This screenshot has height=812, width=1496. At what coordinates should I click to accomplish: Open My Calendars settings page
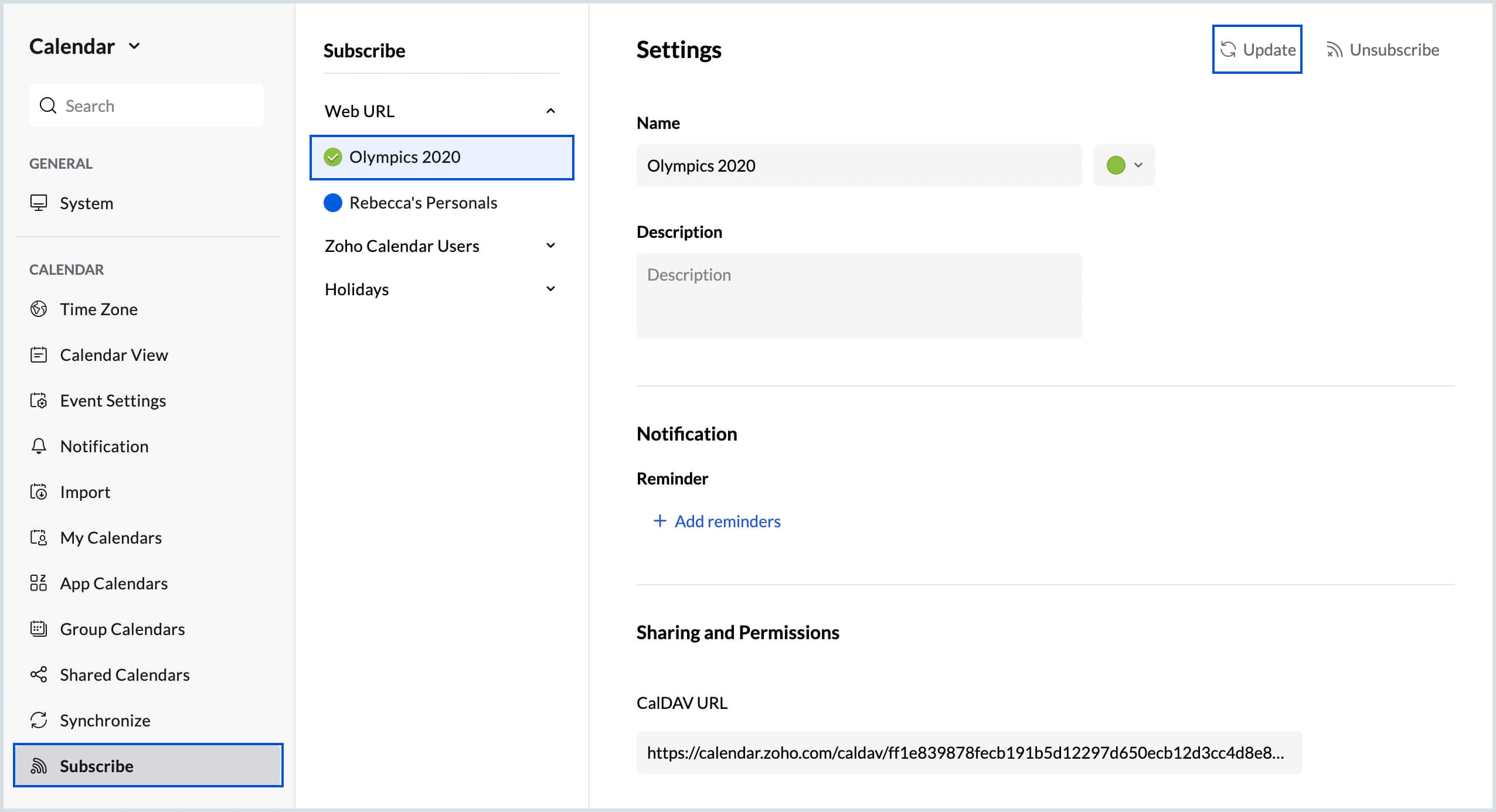110,537
